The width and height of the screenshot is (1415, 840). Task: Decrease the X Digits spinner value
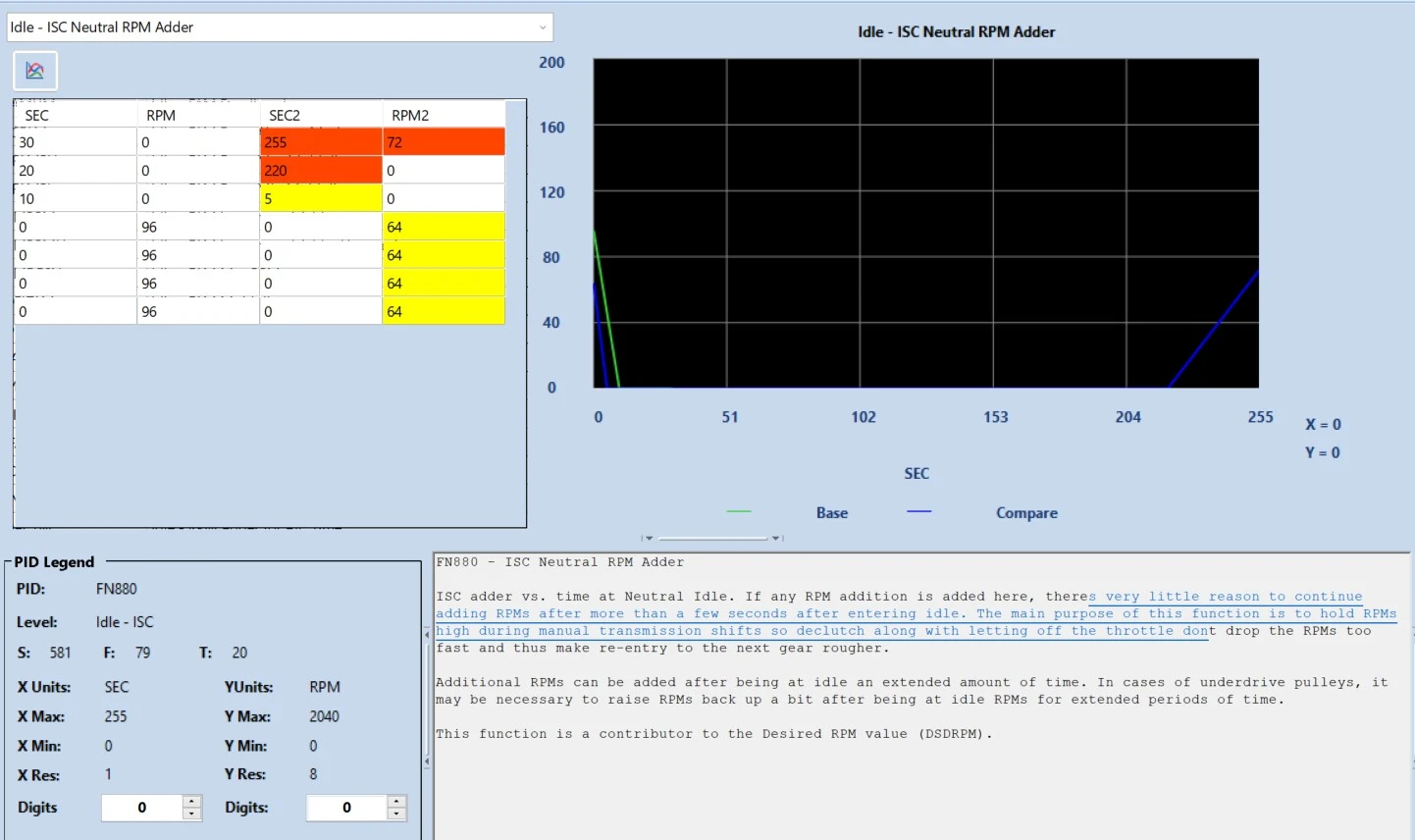(192, 814)
